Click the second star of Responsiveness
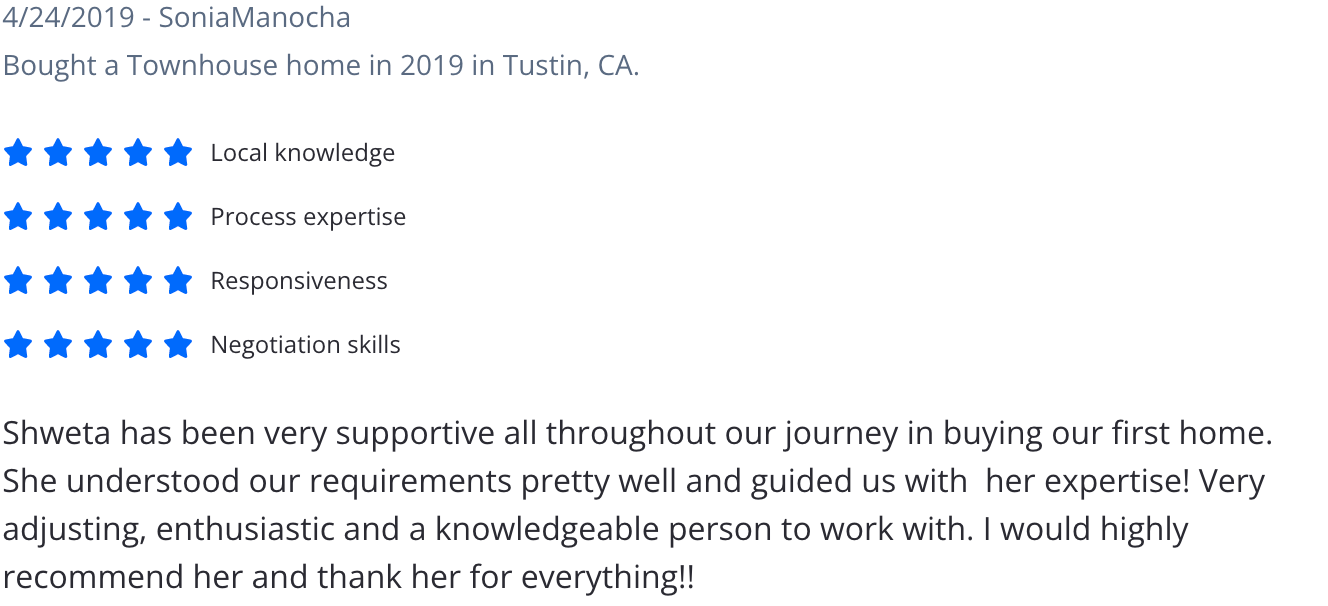This screenshot has height=606, width=1328. [58, 281]
